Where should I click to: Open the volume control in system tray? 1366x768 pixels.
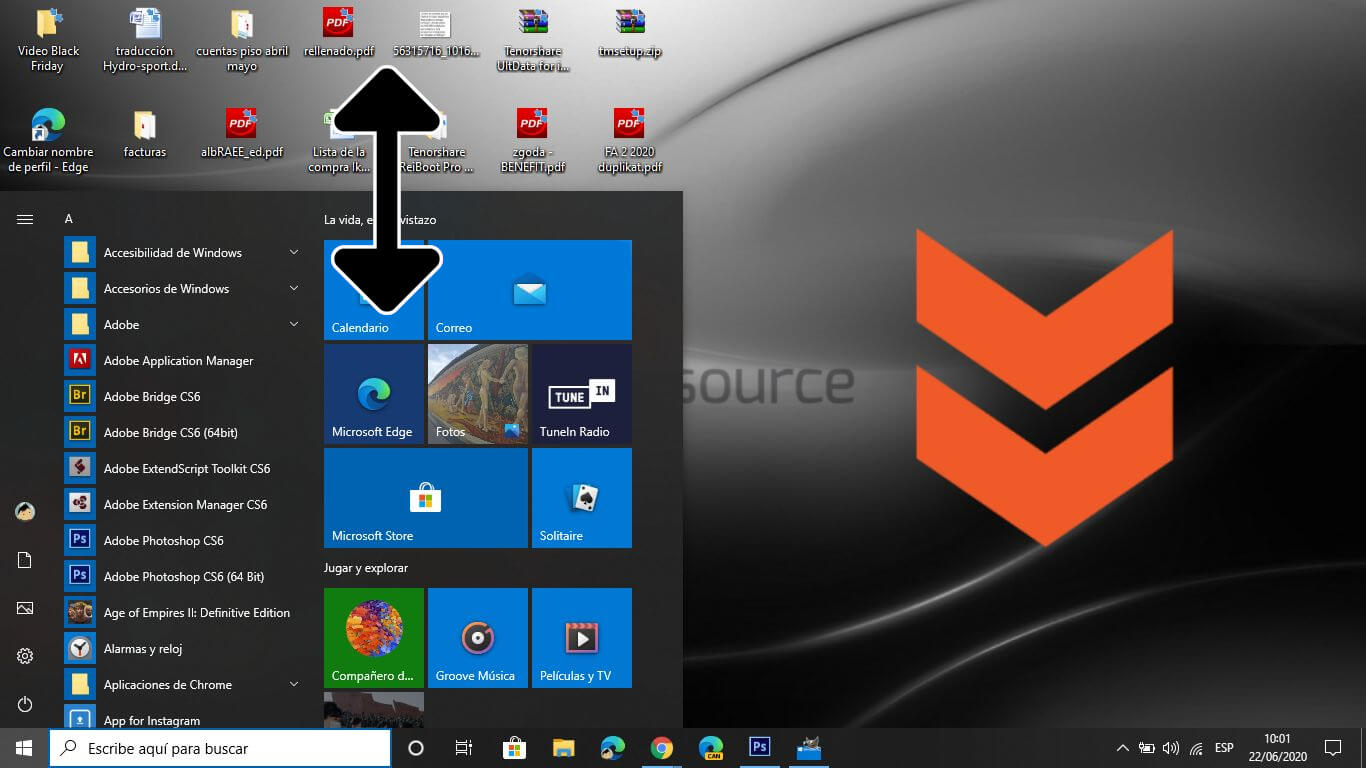point(1171,748)
